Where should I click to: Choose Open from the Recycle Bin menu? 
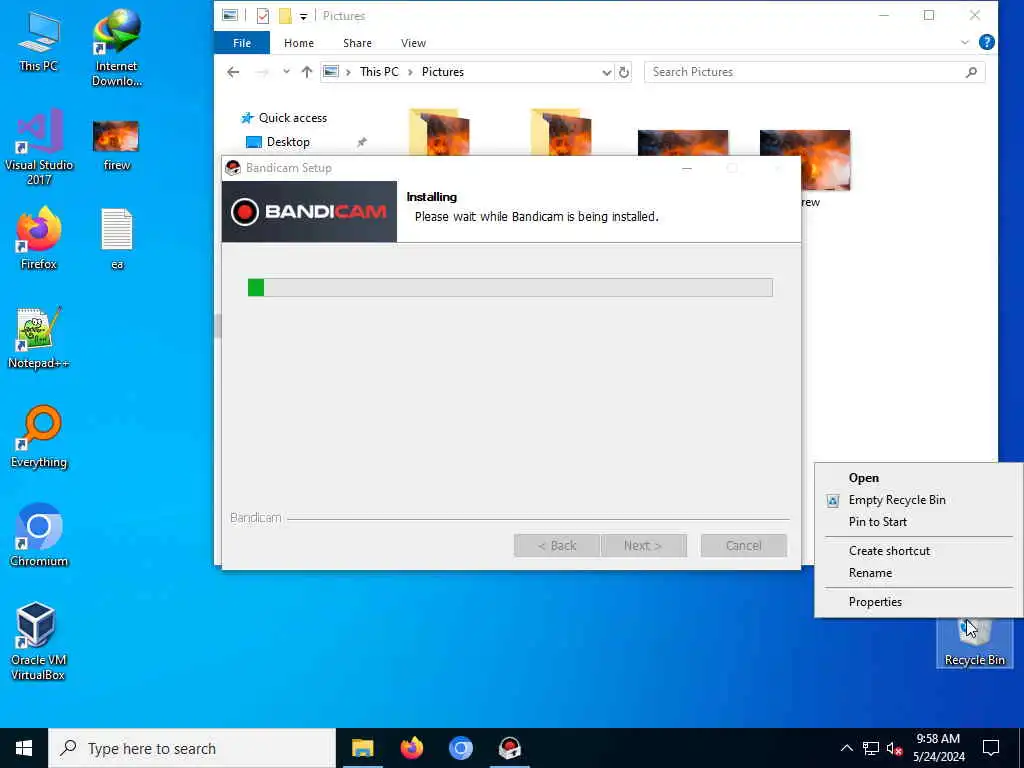click(918, 478)
